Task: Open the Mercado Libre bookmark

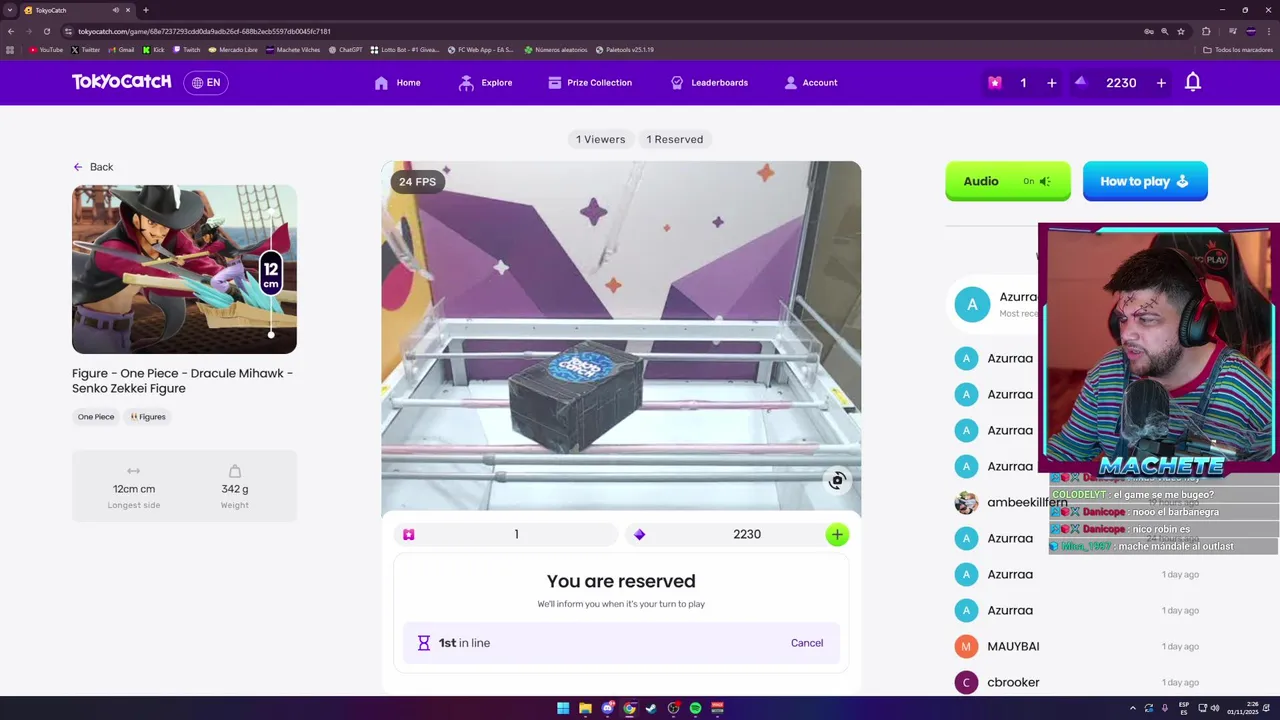Action: click(x=233, y=50)
